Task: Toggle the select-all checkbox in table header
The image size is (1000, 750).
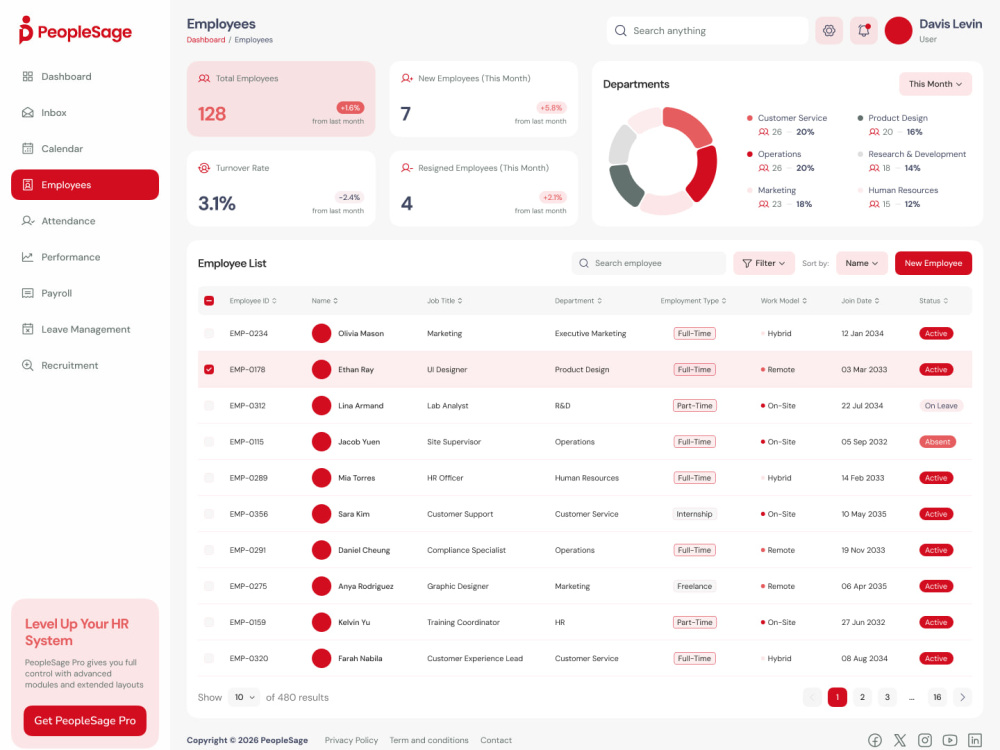Action: pos(209,301)
